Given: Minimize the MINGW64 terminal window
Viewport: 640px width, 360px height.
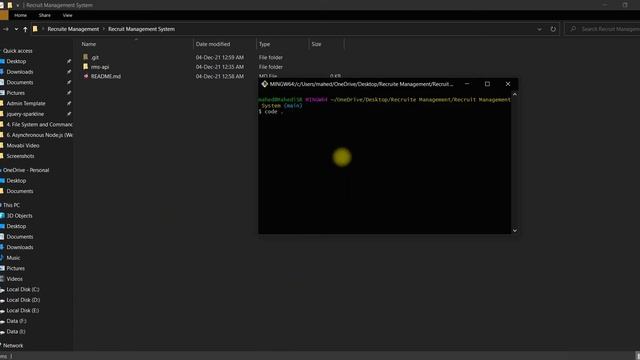Looking at the screenshot, I should (x=467, y=84).
